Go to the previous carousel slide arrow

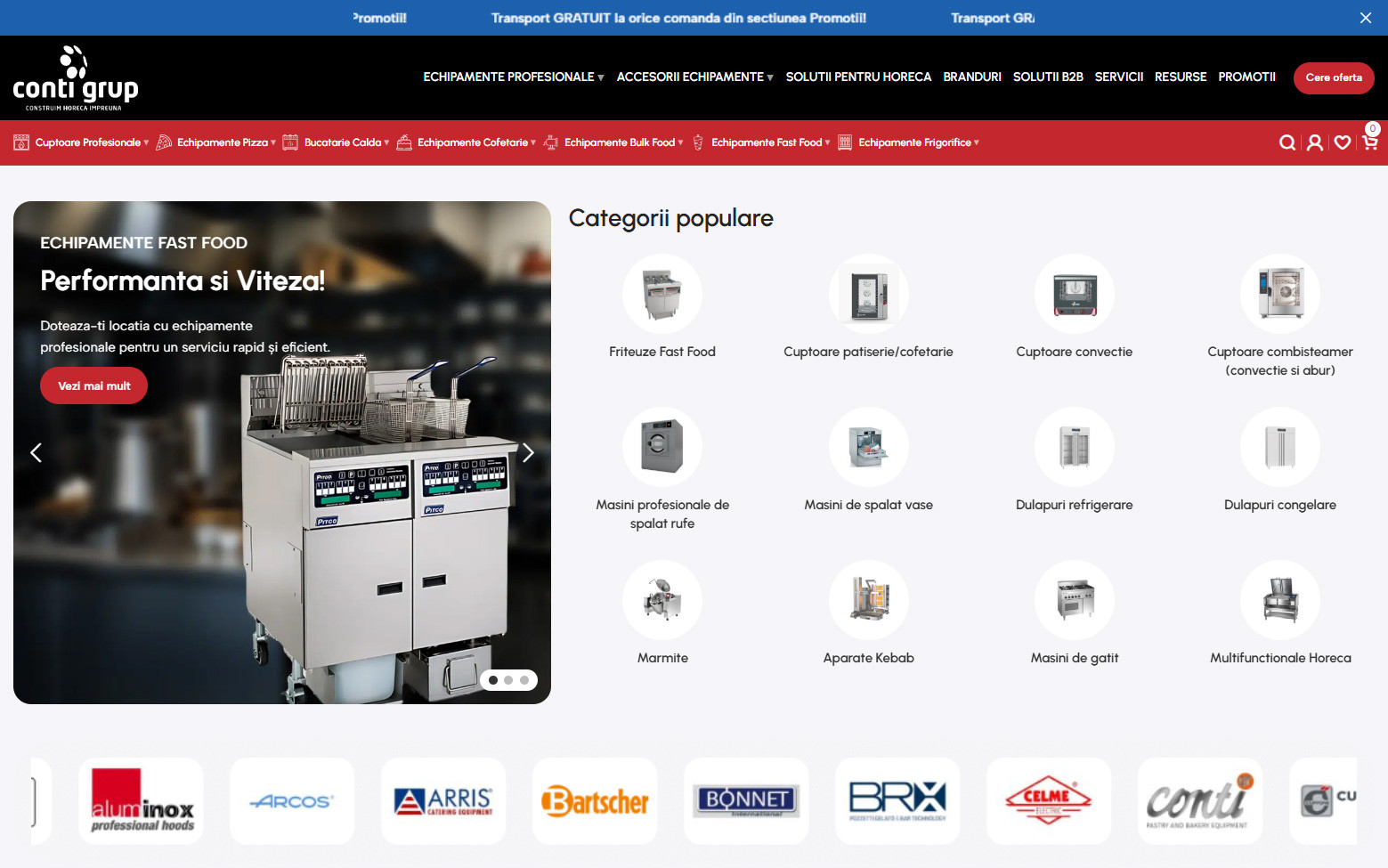[x=37, y=453]
